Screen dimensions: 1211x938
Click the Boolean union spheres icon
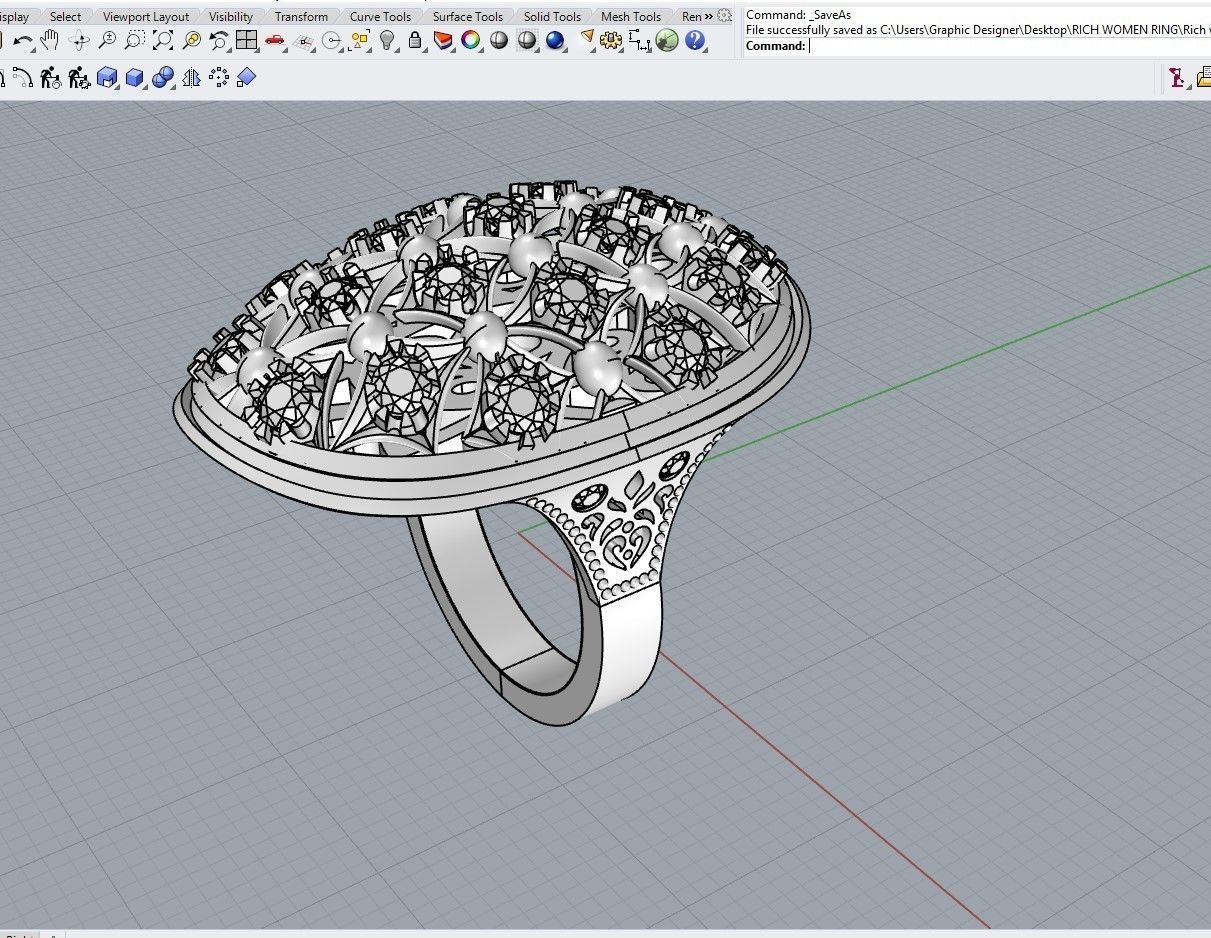[x=163, y=78]
